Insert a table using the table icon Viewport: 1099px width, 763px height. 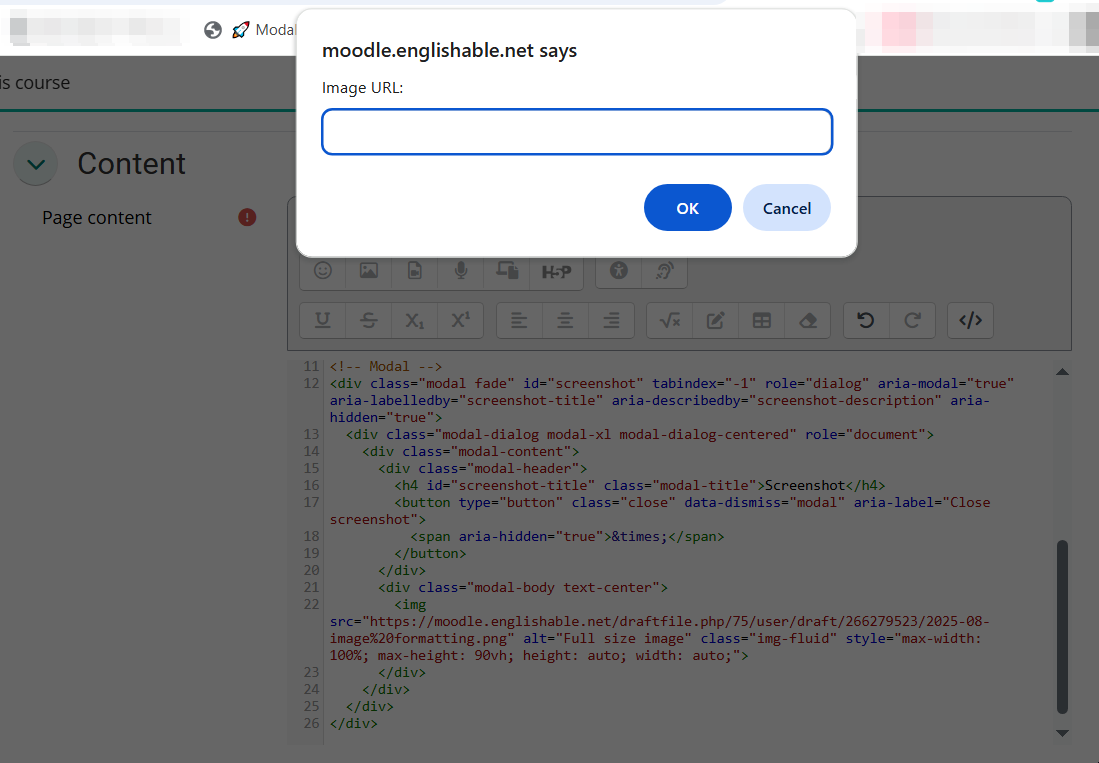click(761, 320)
